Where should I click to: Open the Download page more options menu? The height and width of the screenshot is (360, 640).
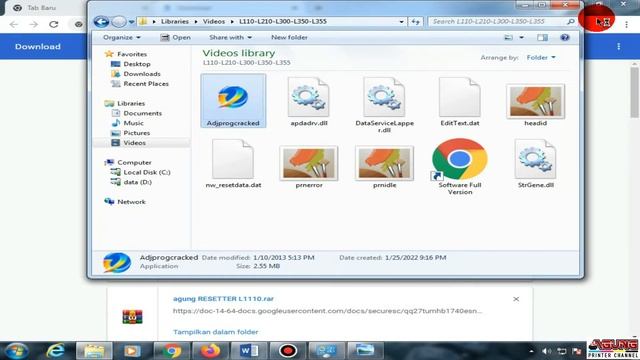coord(619,47)
